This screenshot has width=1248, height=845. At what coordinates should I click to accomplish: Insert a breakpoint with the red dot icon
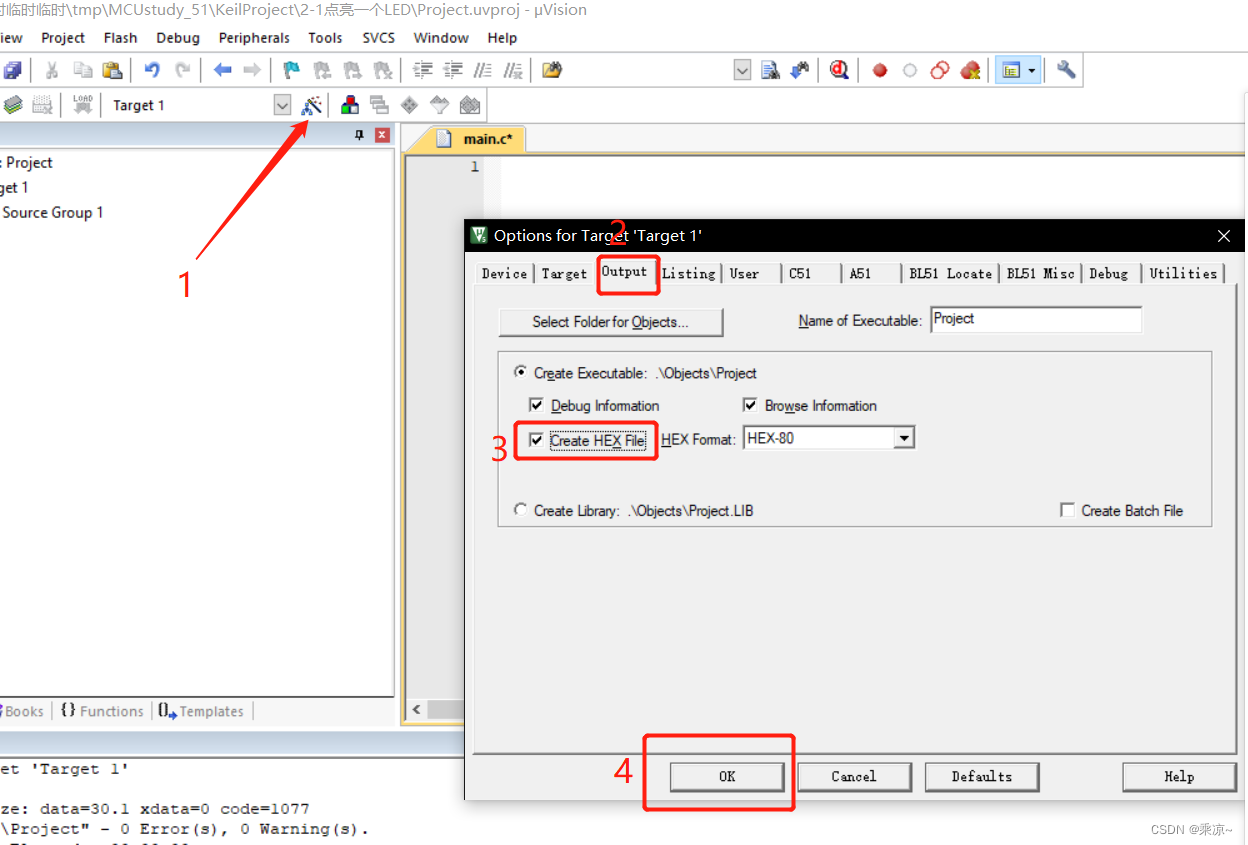[880, 70]
